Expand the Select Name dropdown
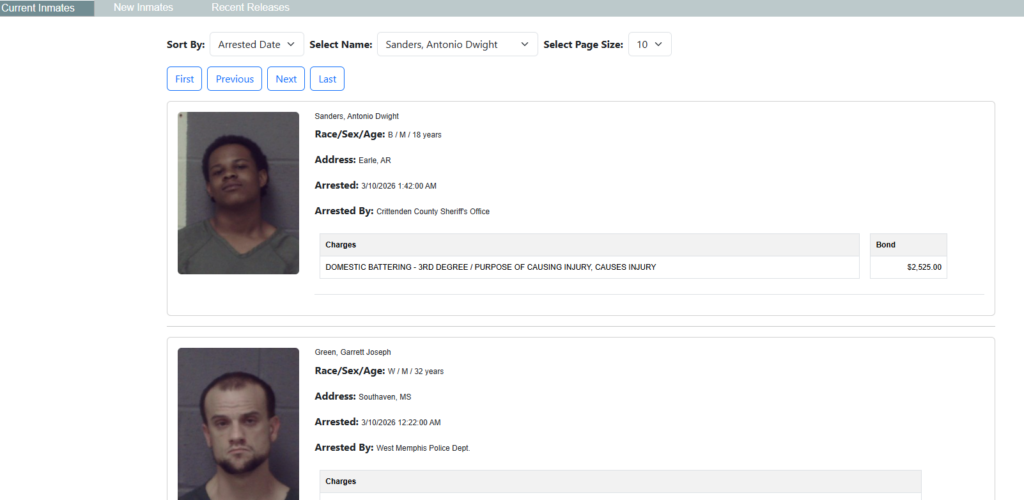 (457, 44)
